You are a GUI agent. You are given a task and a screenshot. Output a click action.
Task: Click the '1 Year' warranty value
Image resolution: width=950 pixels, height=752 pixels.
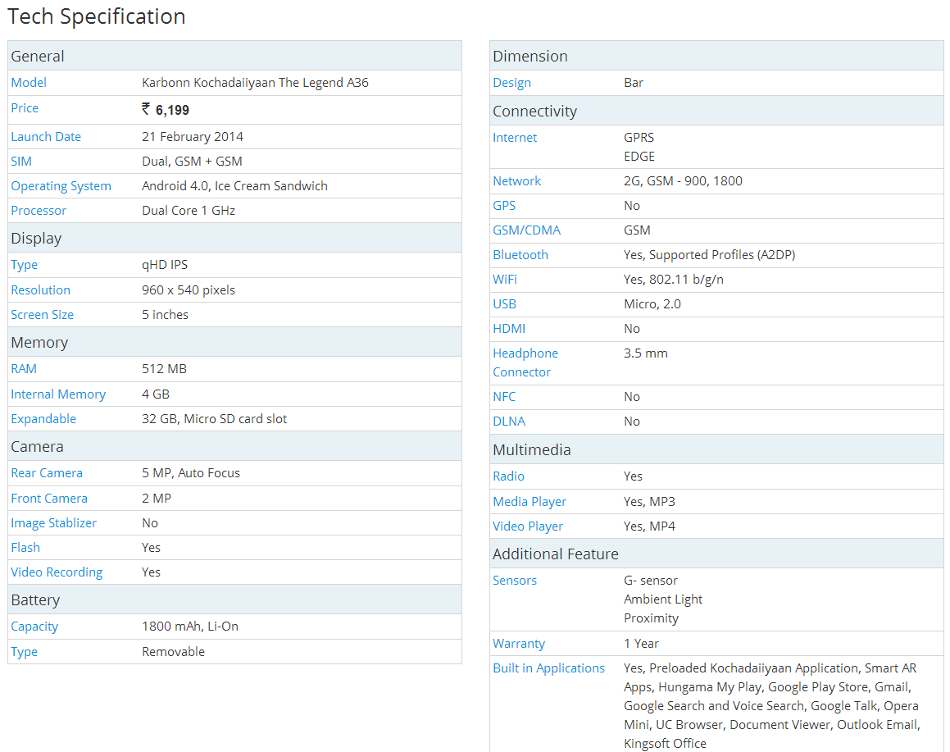(641, 644)
